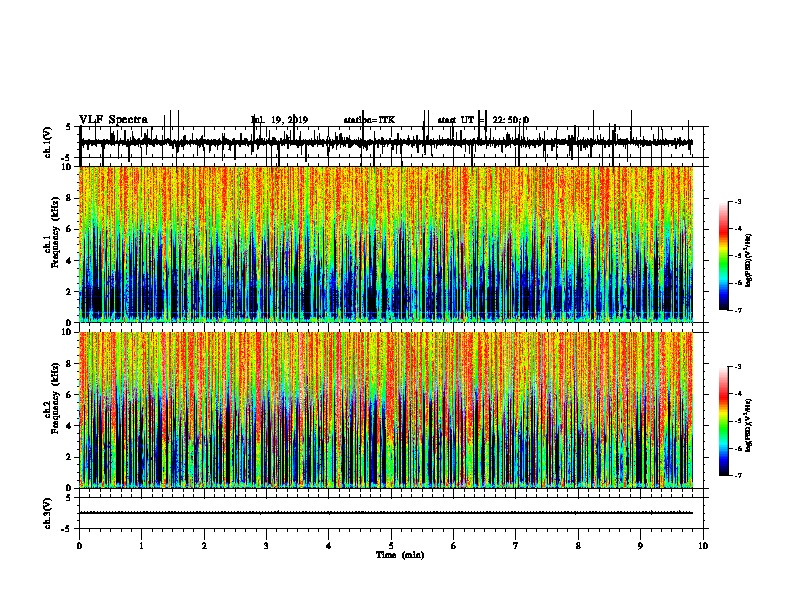The image size is (792, 612).
Task: Click the "-3" label on ch.1 colorbar
Action: (738, 201)
